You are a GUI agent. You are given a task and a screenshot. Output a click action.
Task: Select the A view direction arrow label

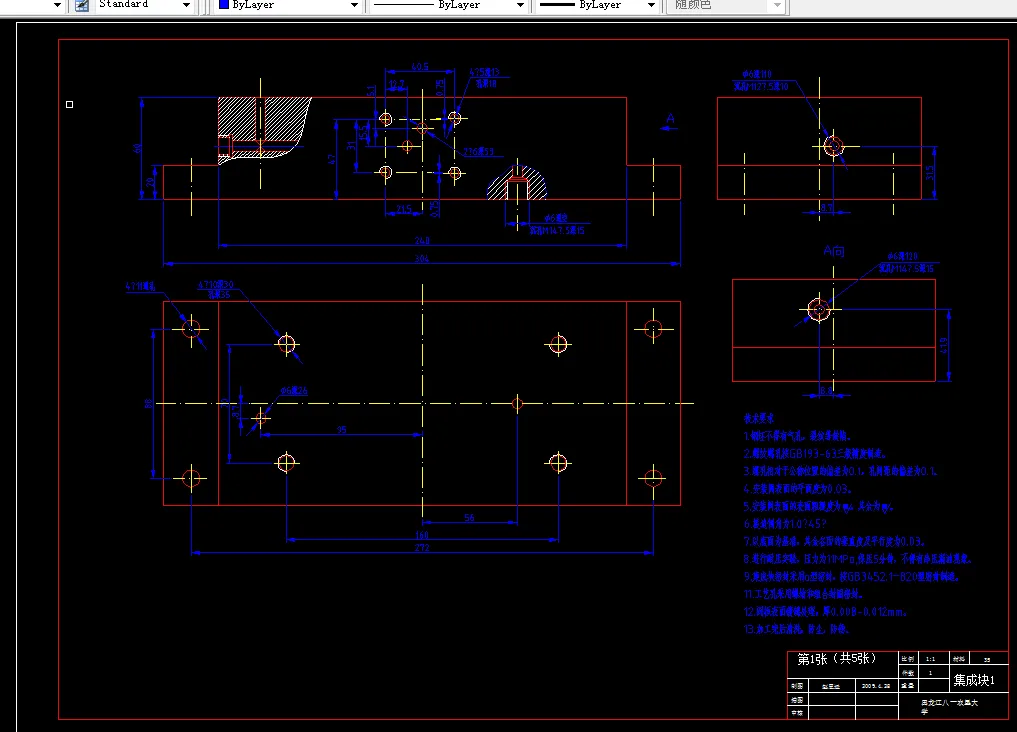(x=670, y=119)
